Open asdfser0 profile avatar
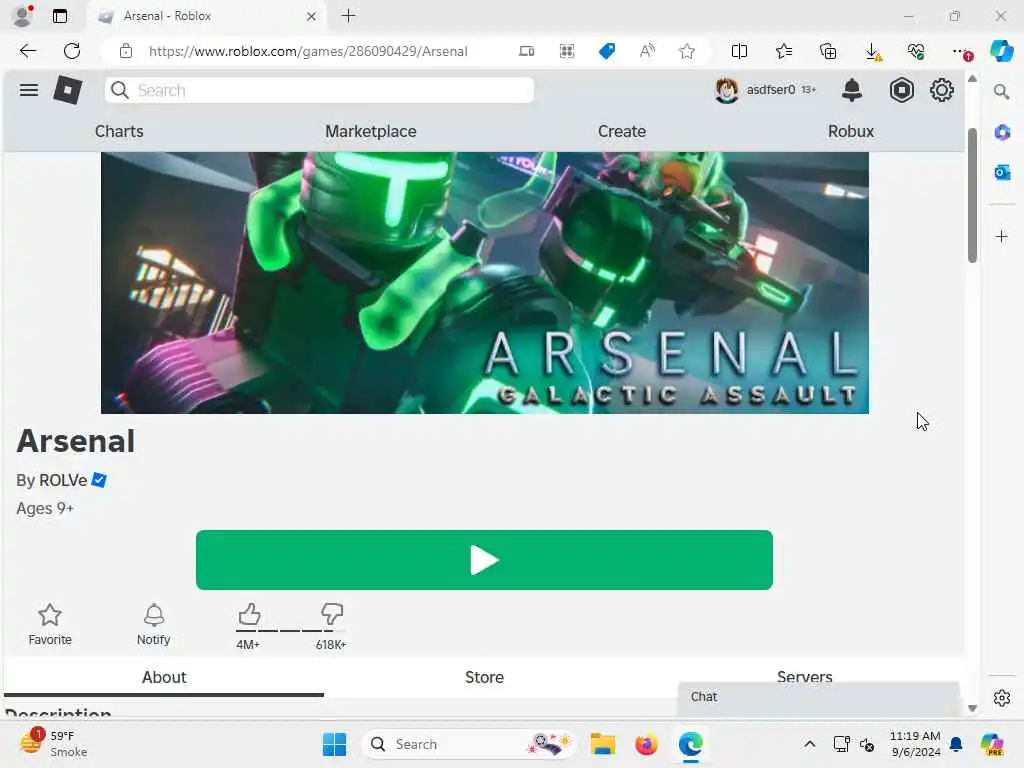Image resolution: width=1024 pixels, height=768 pixels. click(726, 90)
